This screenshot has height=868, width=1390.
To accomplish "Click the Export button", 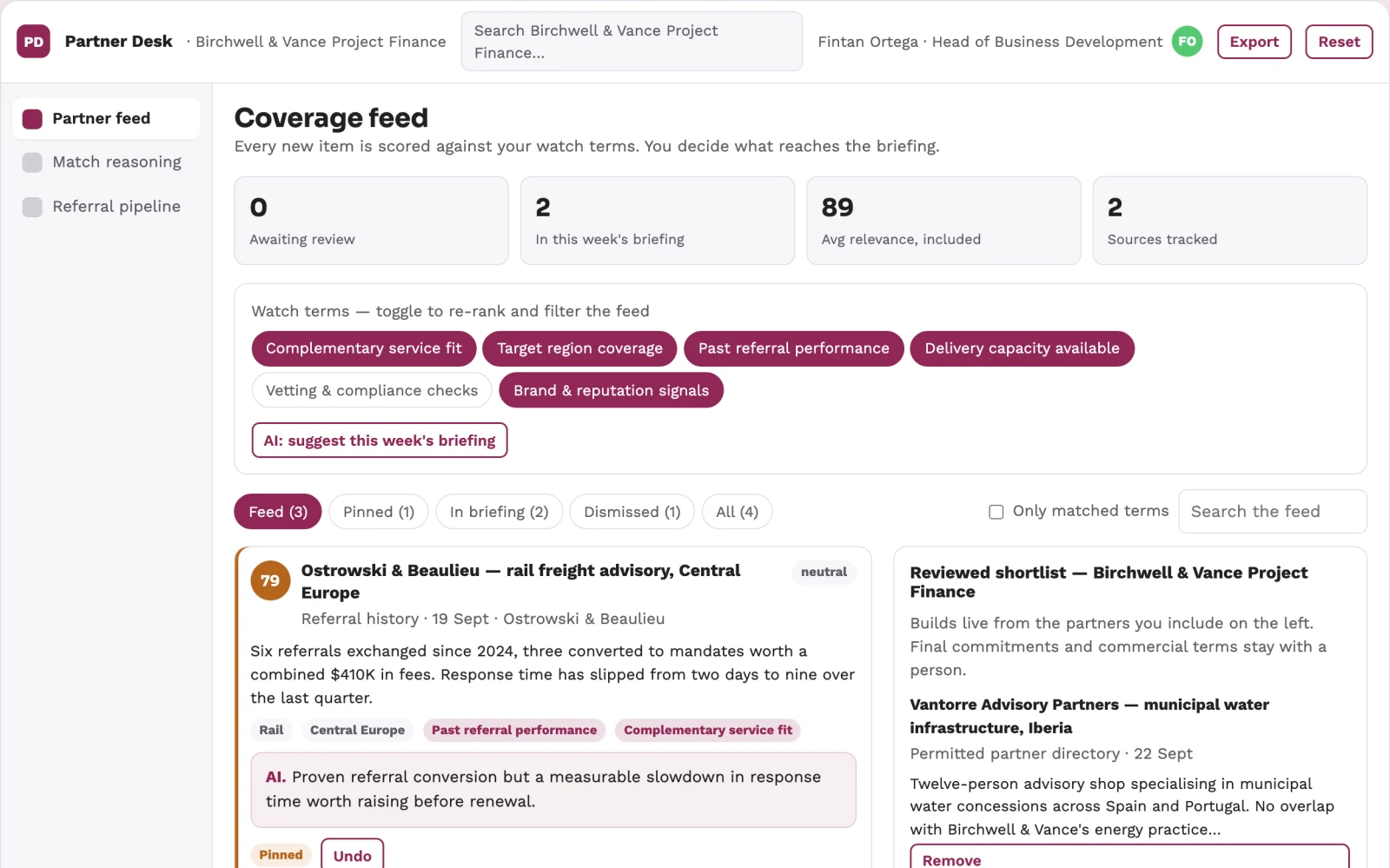I will [x=1254, y=42].
